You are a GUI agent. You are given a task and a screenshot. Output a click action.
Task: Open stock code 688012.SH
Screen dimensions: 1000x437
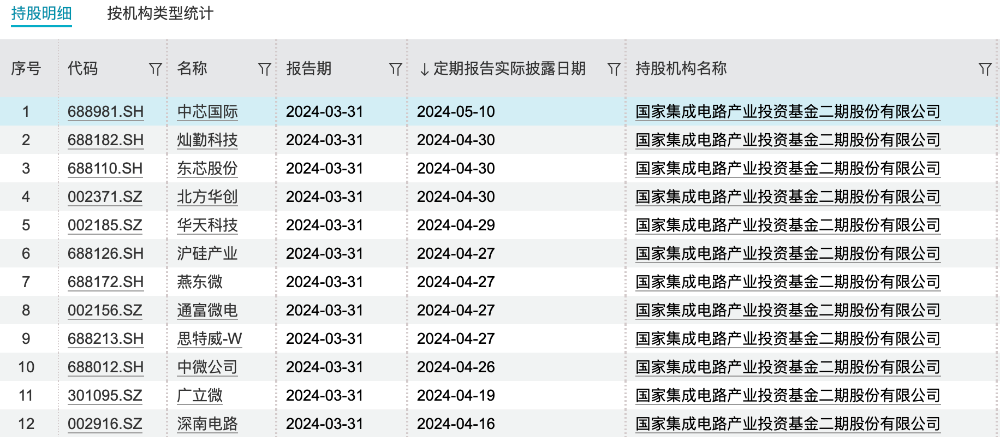106,367
